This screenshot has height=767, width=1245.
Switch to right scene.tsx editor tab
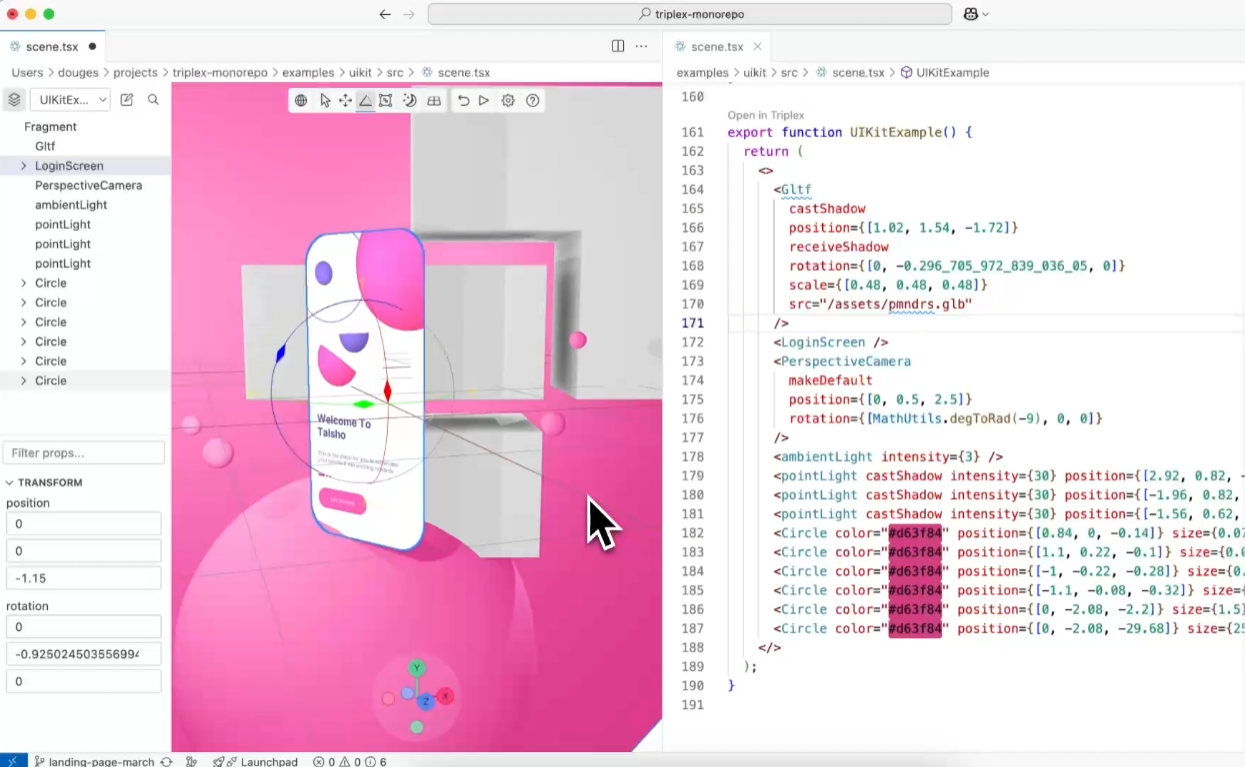pos(717,46)
